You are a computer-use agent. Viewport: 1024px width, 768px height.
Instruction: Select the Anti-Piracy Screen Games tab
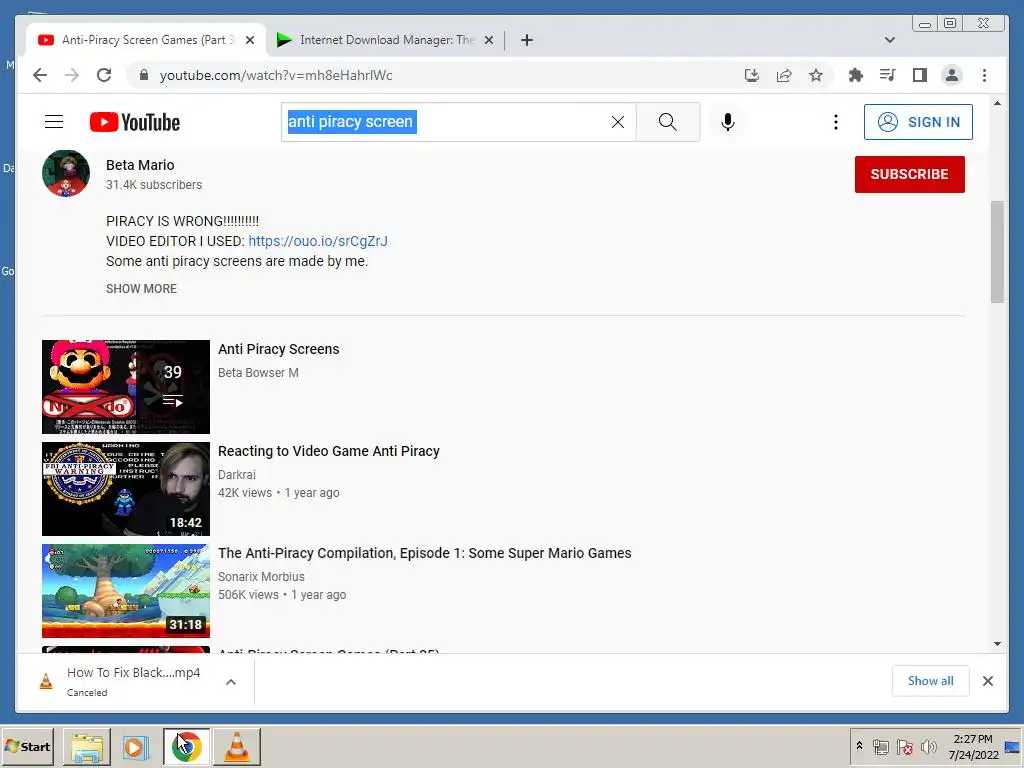146,40
